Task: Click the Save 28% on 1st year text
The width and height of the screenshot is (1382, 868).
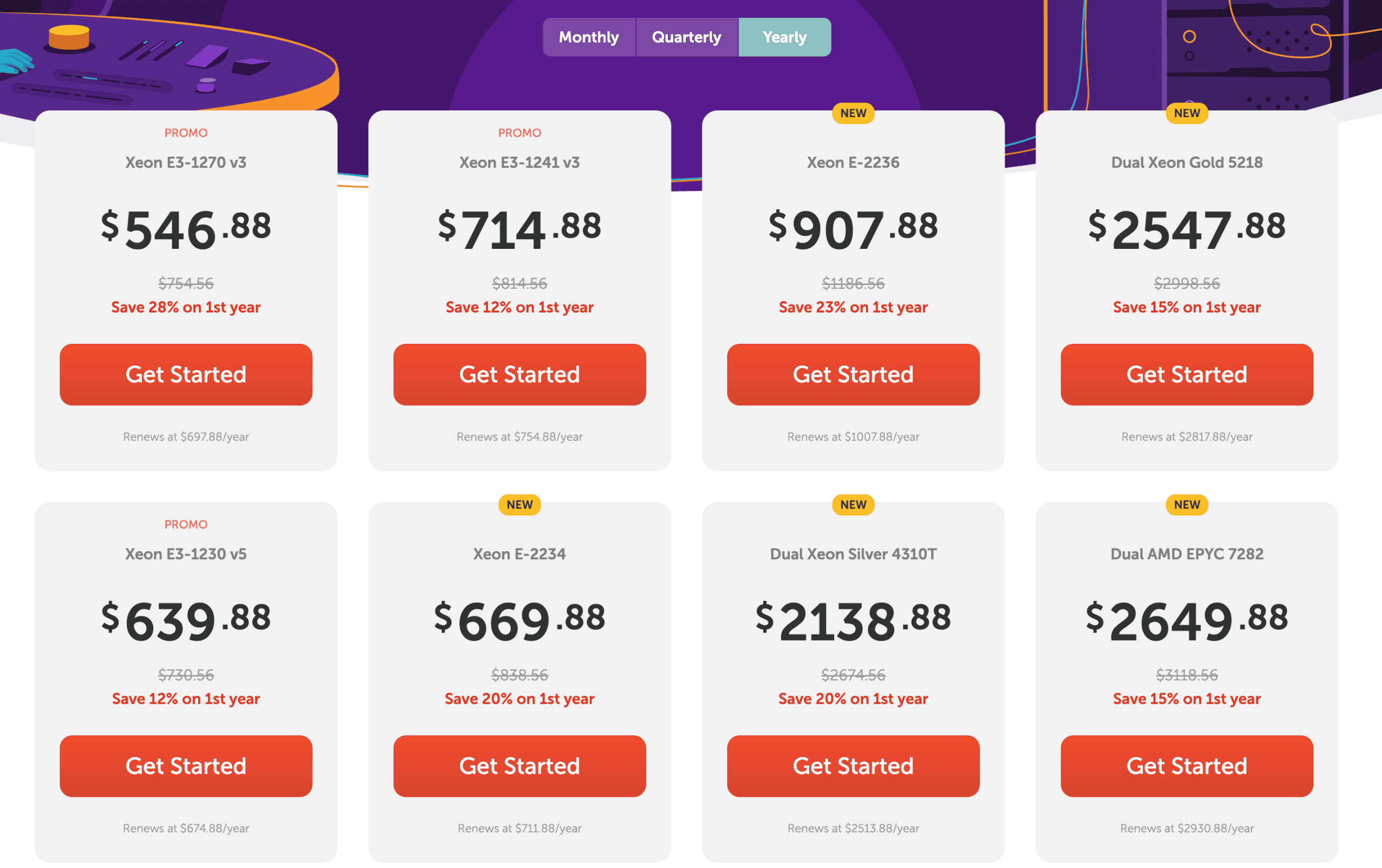Action: [x=185, y=307]
